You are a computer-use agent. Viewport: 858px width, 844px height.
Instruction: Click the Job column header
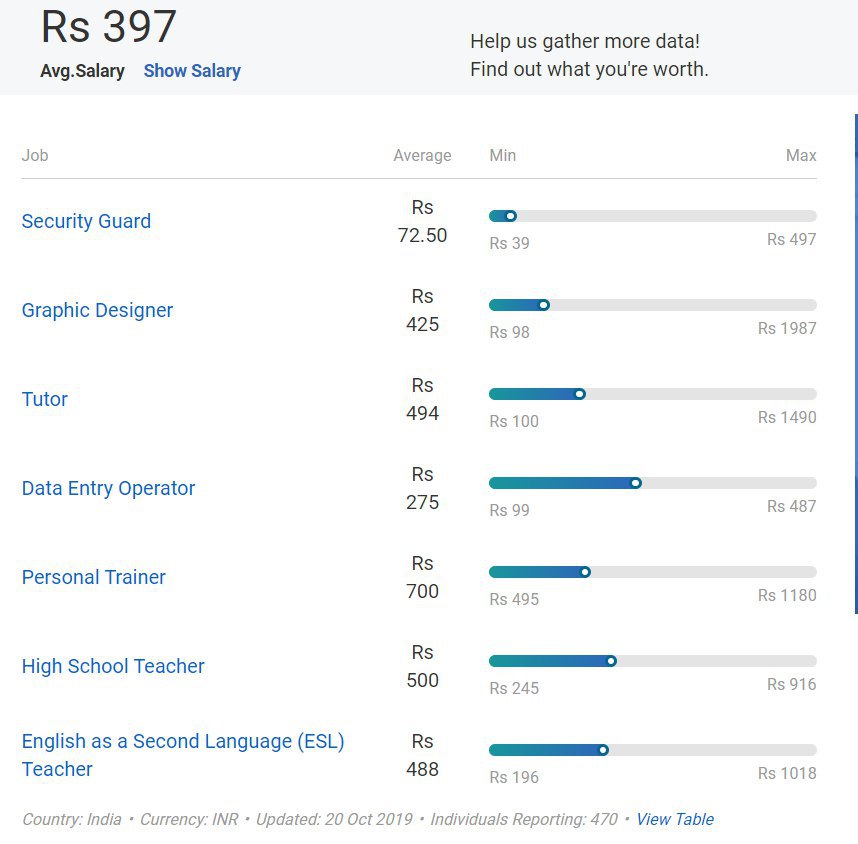[x=35, y=155]
